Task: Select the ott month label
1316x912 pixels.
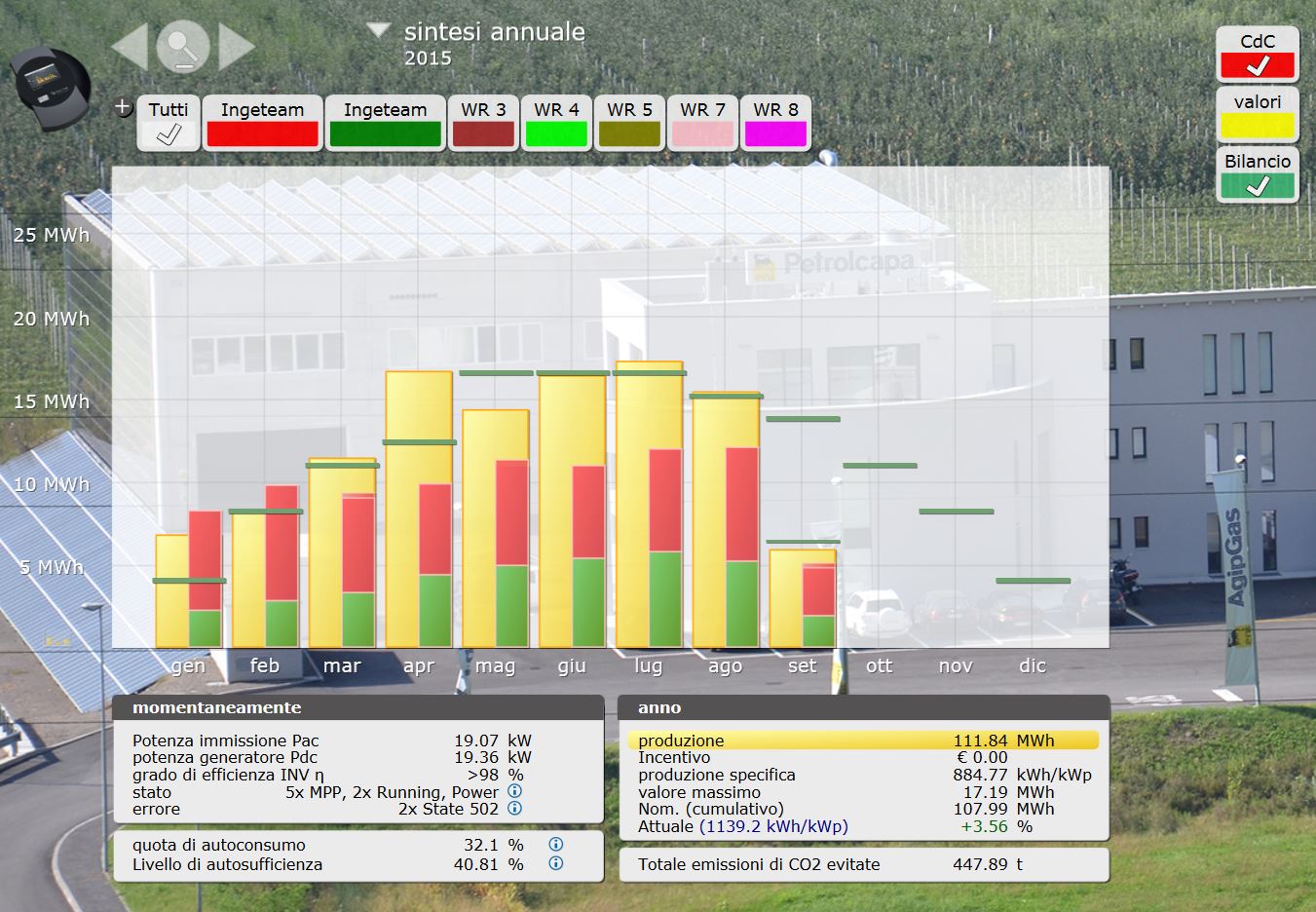Action: (879, 665)
